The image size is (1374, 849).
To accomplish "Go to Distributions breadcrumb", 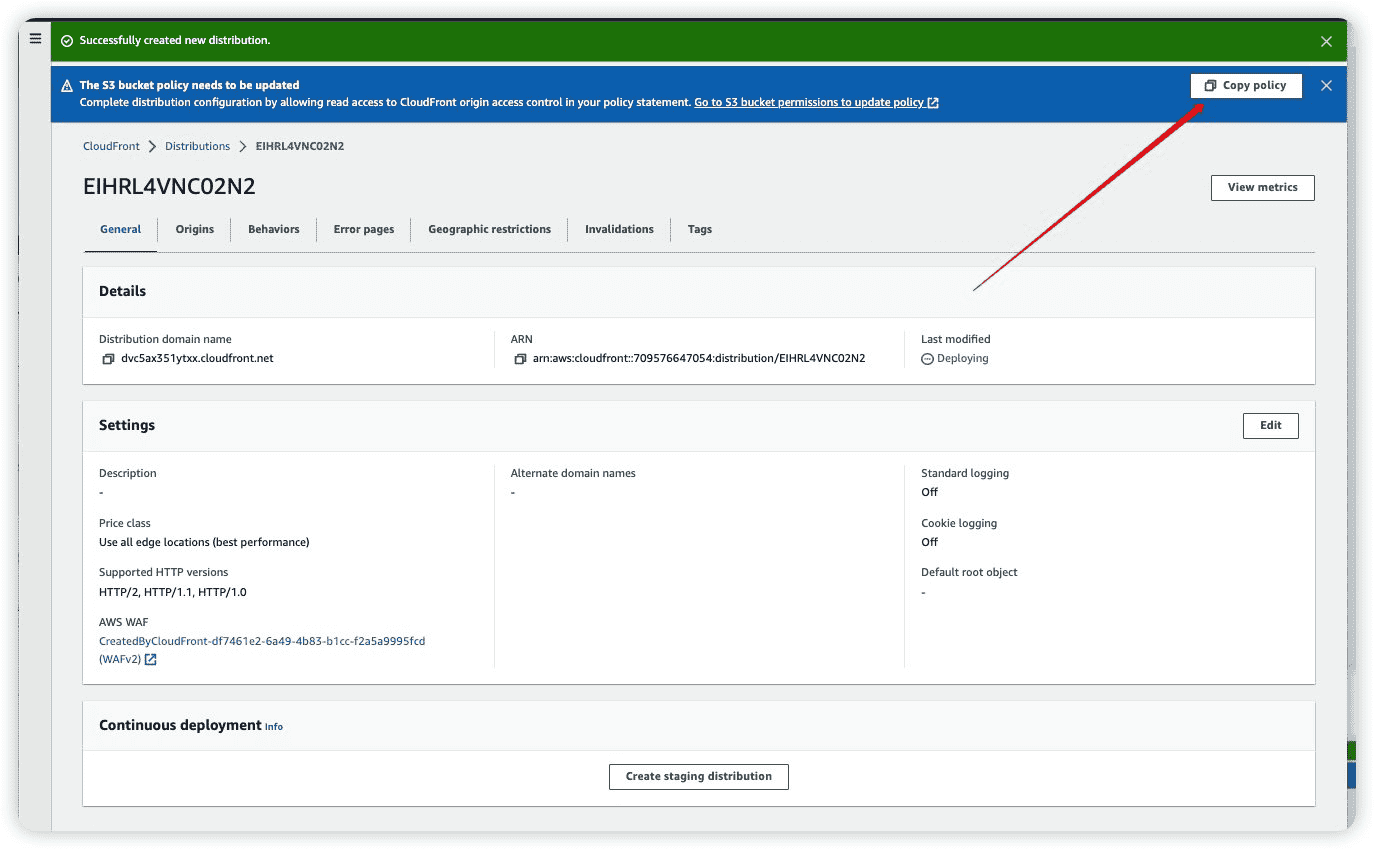I will click(197, 146).
